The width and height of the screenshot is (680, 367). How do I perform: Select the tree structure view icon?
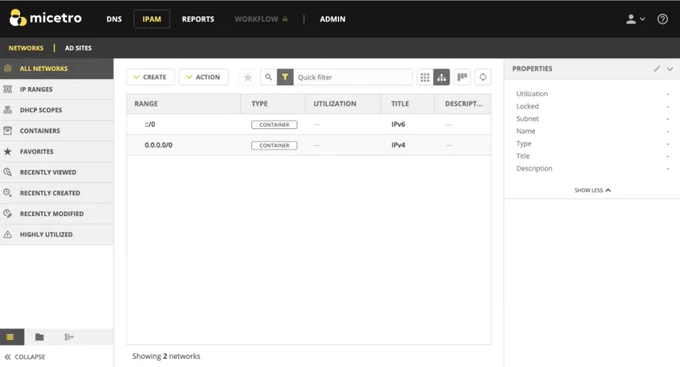click(69, 337)
